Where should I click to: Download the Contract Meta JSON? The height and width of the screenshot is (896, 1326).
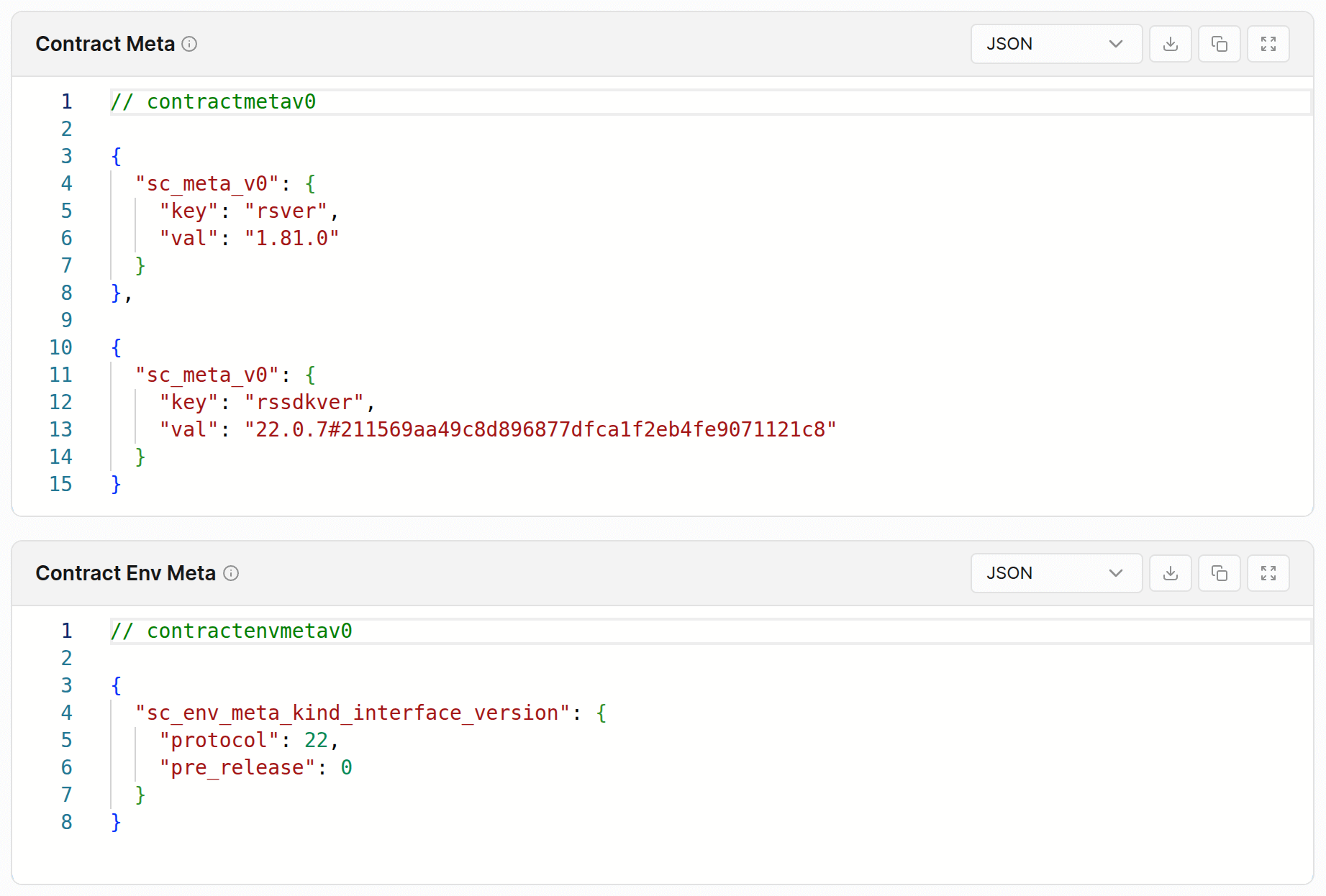coord(1171,44)
